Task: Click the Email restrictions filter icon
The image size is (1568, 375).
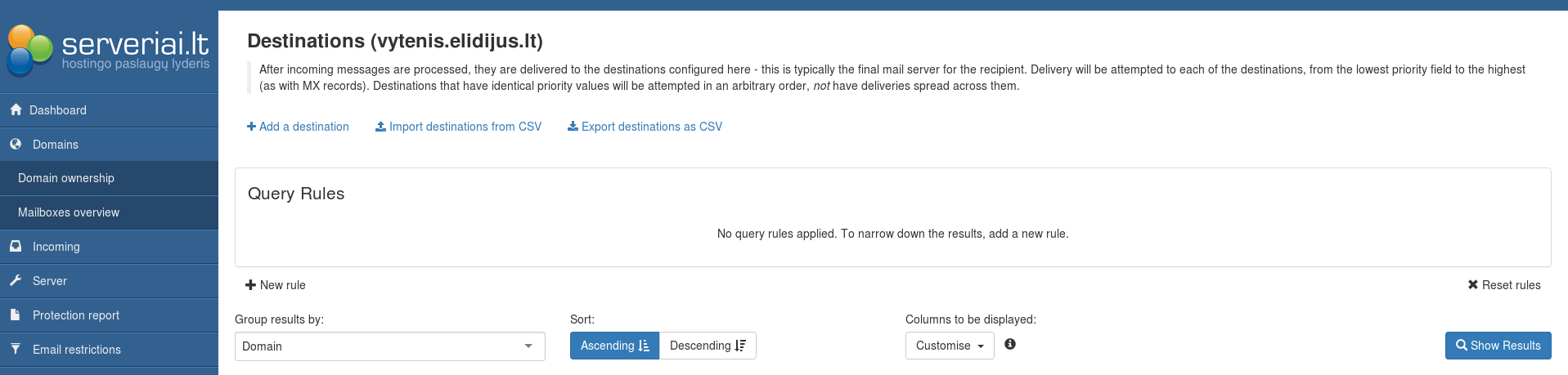Action: coord(16,349)
